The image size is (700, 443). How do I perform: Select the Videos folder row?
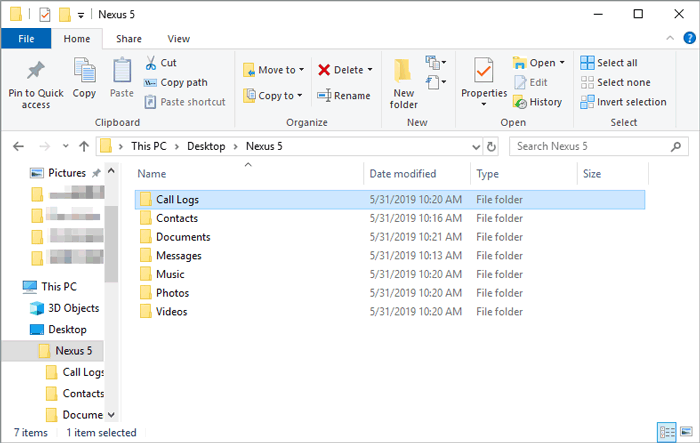[390, 312]
